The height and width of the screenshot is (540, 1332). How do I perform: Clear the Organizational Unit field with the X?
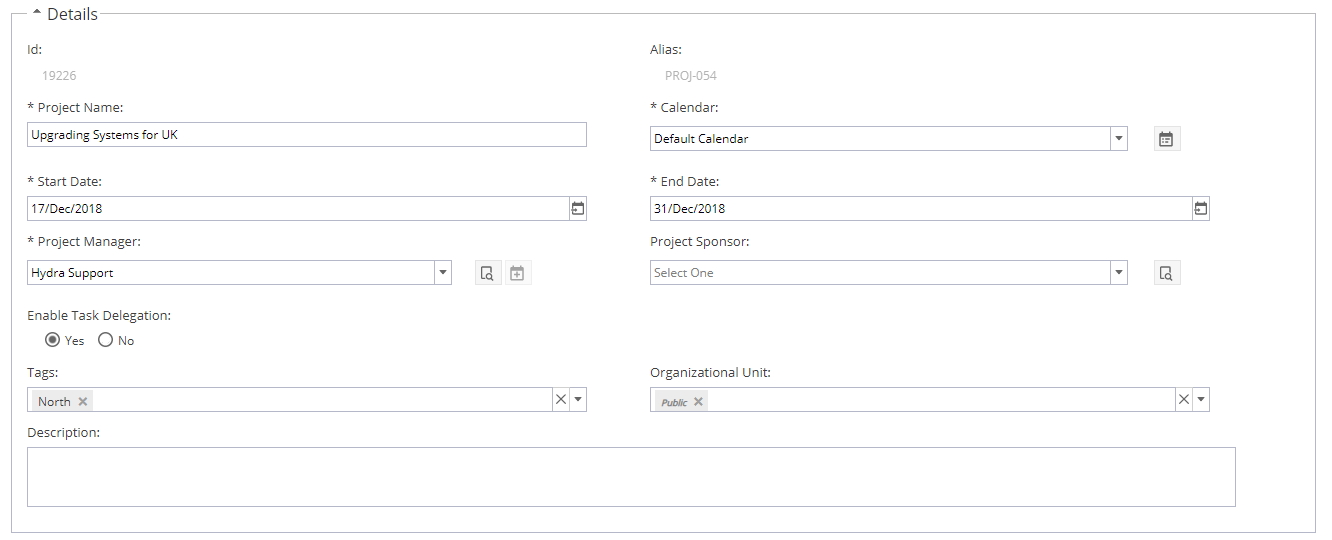click(1184, 399)
